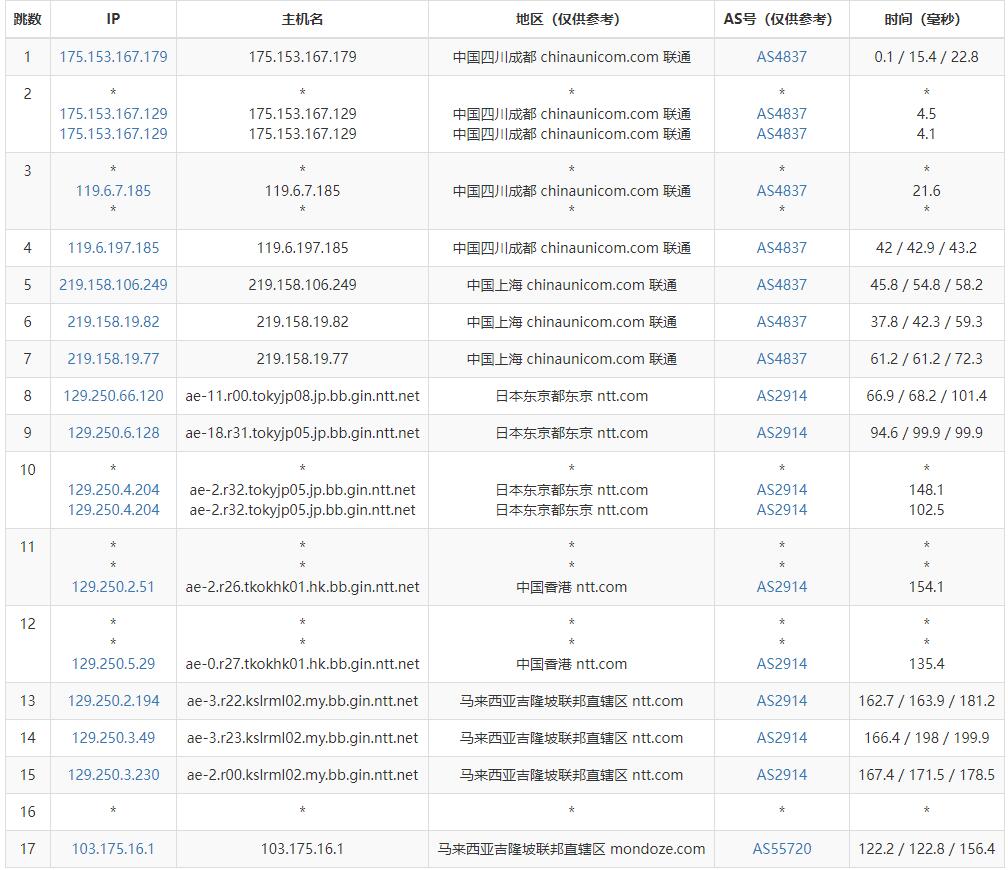Select hostname ae-3.r22.kslrml02.my.bb.gin.ntt.net
Viewport: 1008px width, 870px height.
pyautogui.click(x=302, y=701)
